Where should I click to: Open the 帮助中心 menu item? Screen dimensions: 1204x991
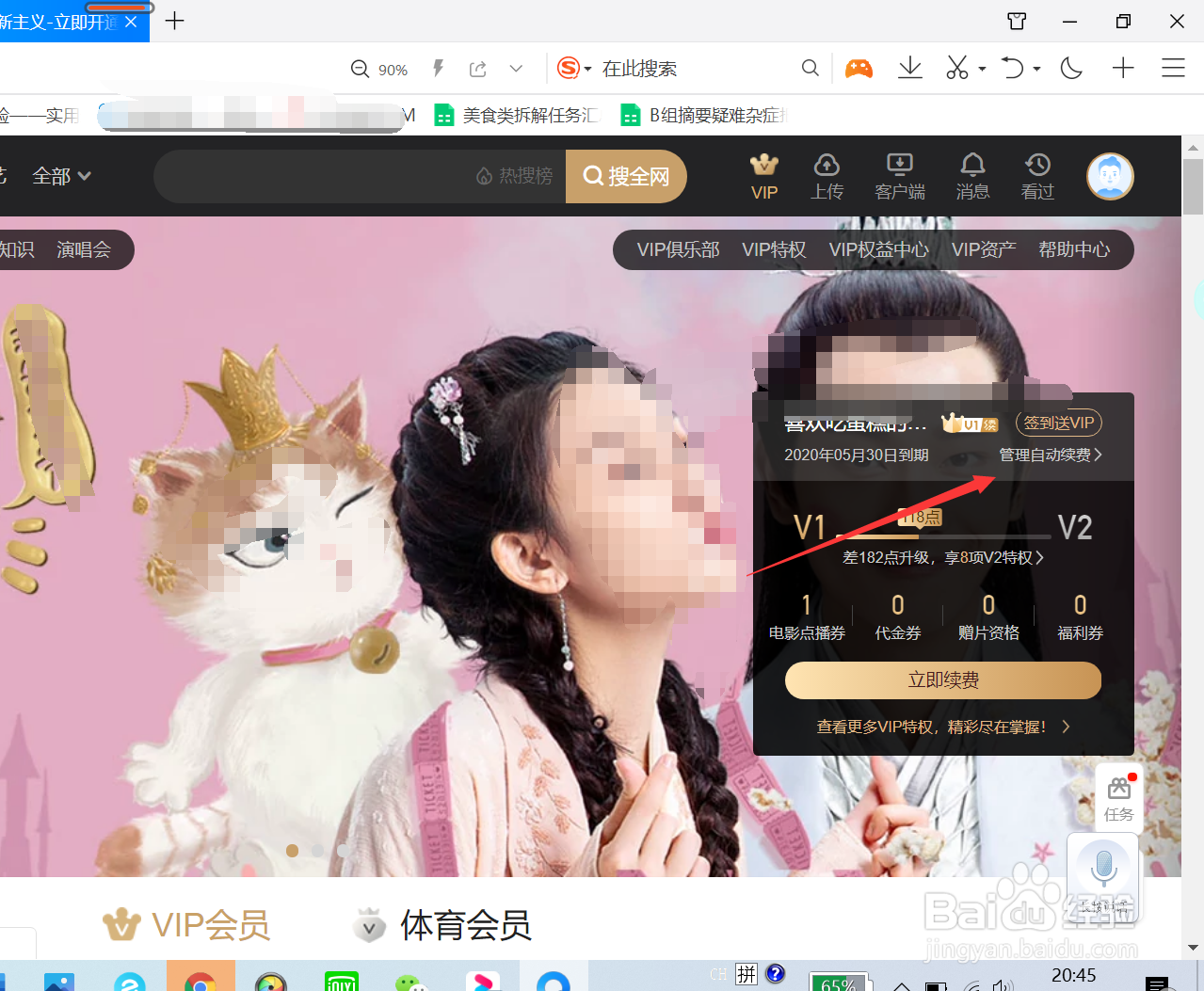pos(1074,249)
